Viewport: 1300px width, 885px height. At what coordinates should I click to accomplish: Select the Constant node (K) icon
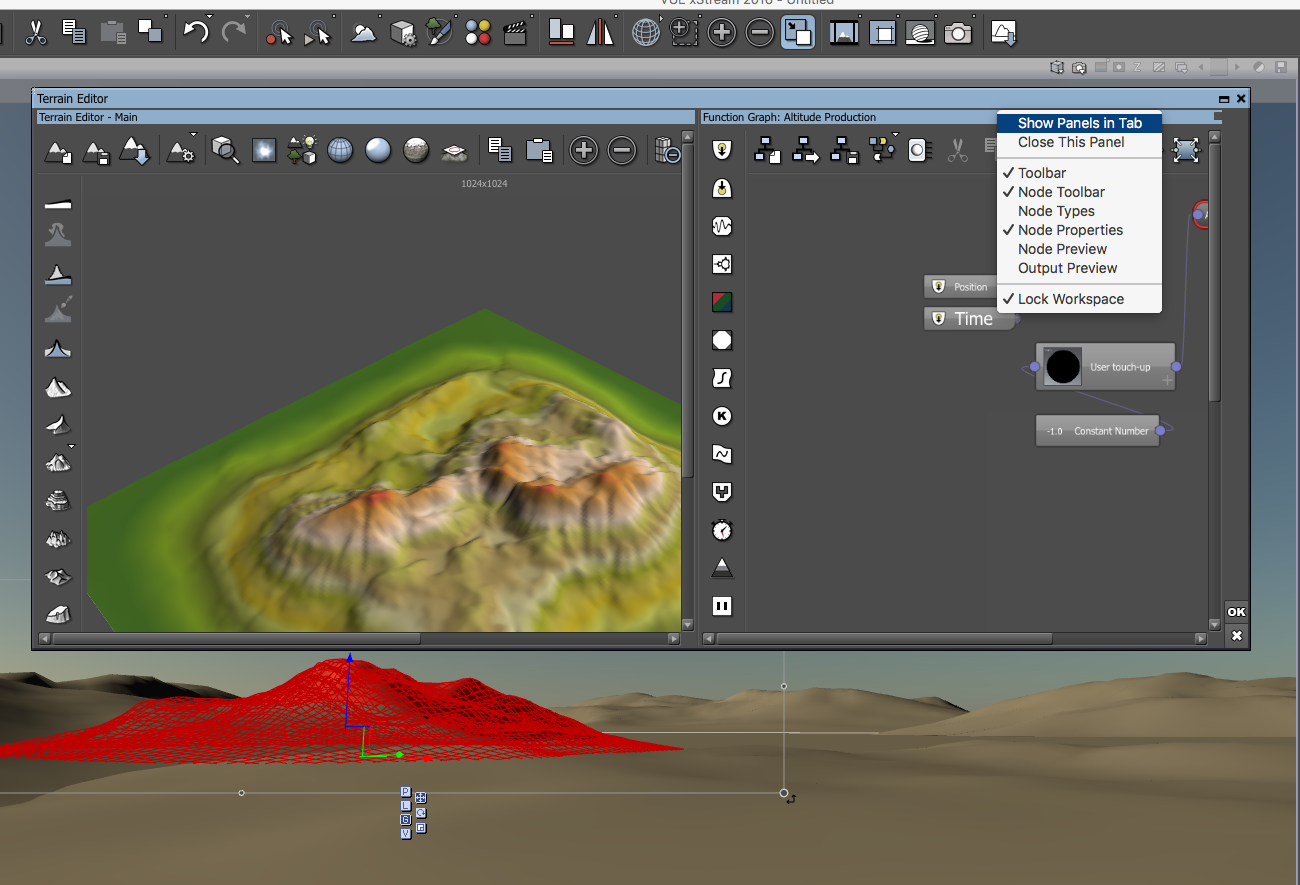(x=722, y=416)
